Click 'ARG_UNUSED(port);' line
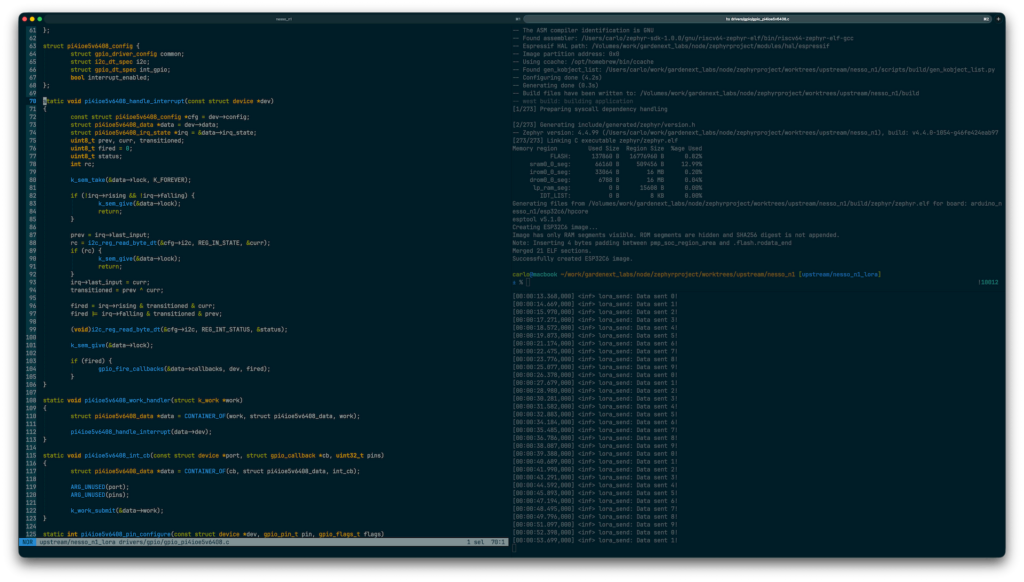 pos(100,487)
